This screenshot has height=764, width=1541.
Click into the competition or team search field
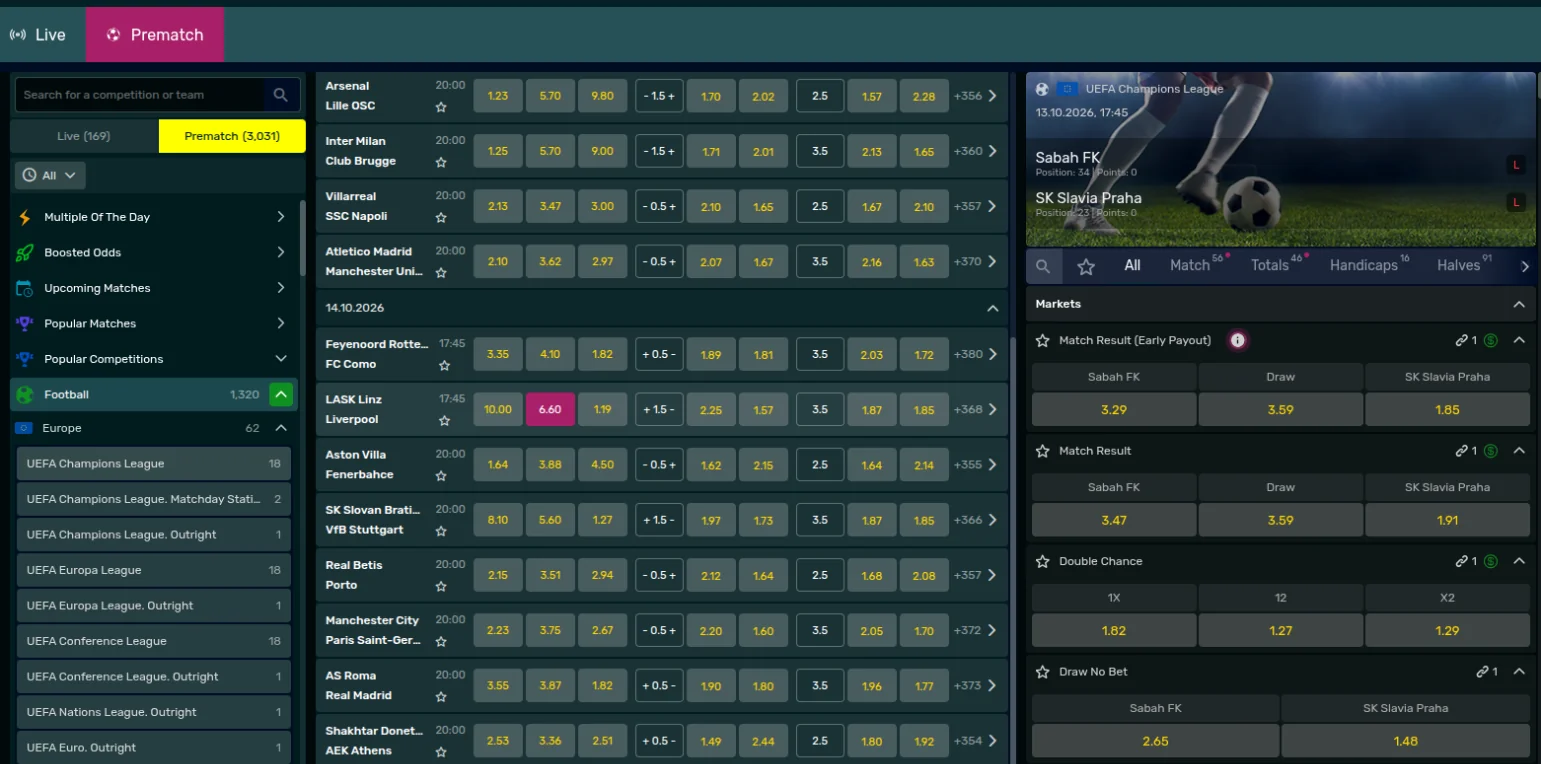140,95
